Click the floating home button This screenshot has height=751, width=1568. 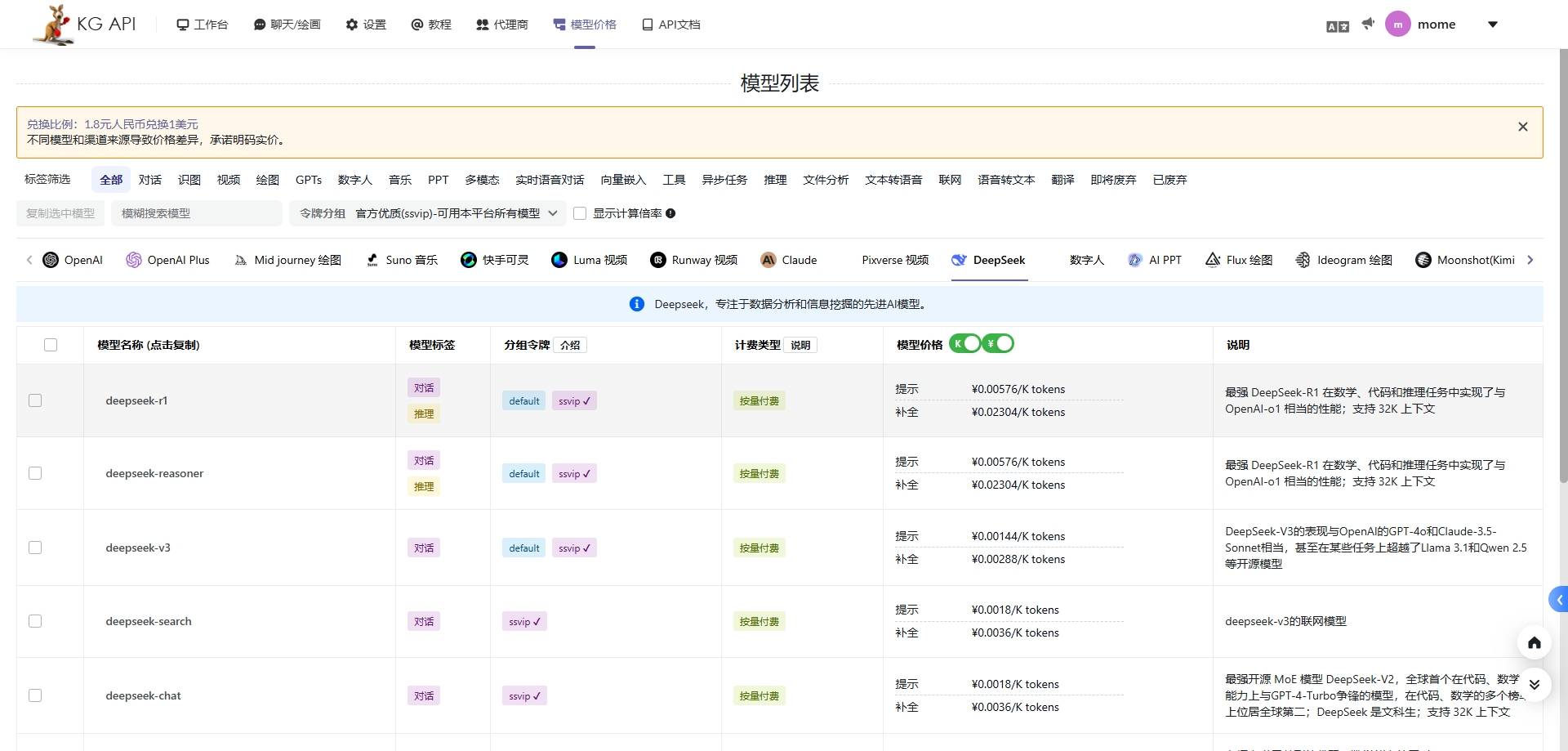[x=1534, y=643]
